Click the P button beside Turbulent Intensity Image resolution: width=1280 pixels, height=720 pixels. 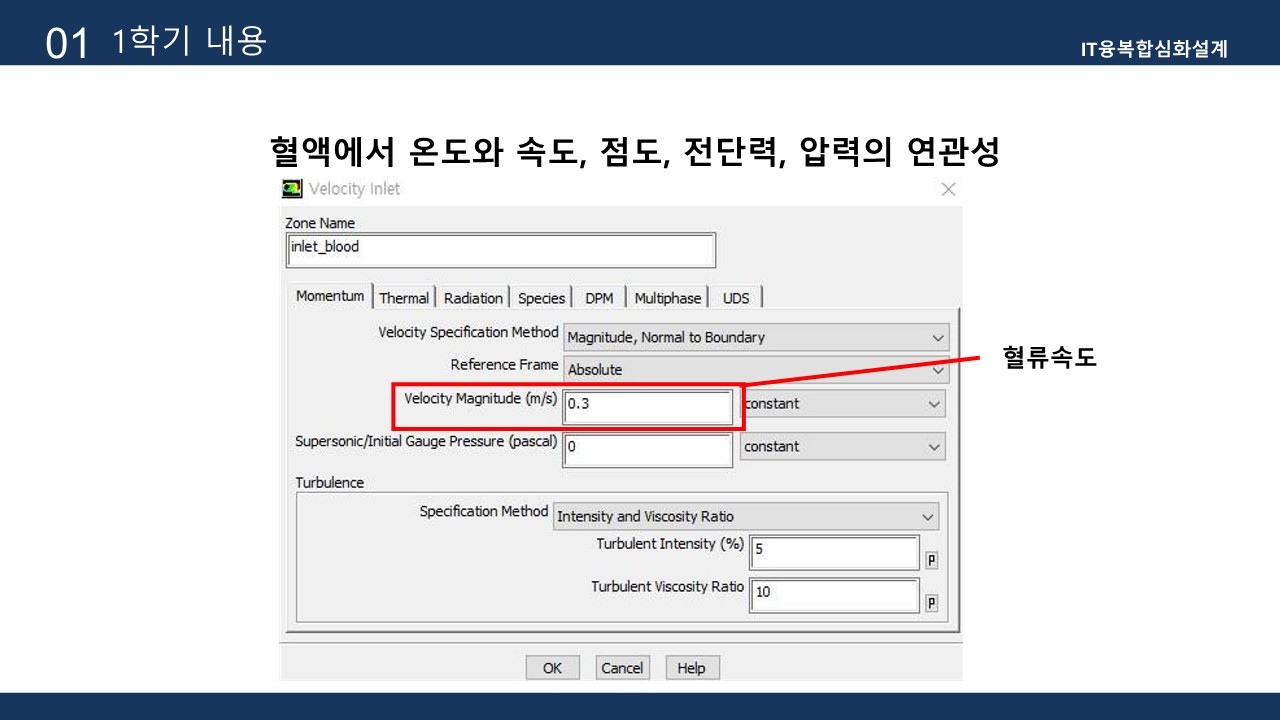pyautogui.click(x=932, y=561)
